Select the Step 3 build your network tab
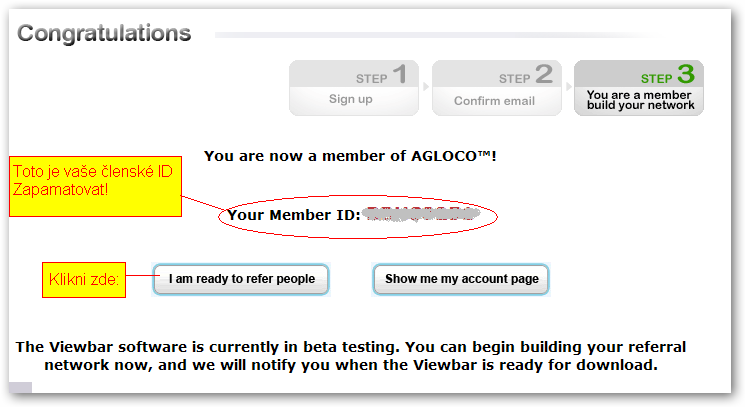 639,88
